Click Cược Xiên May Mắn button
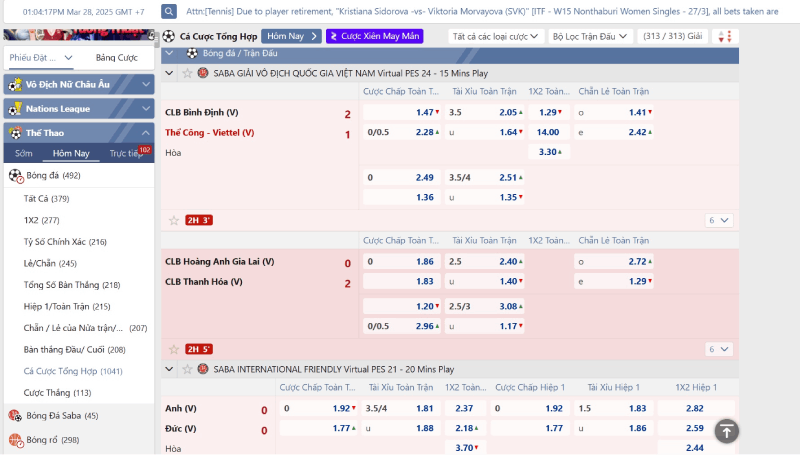The image size is (800, 455). point(374,36)
